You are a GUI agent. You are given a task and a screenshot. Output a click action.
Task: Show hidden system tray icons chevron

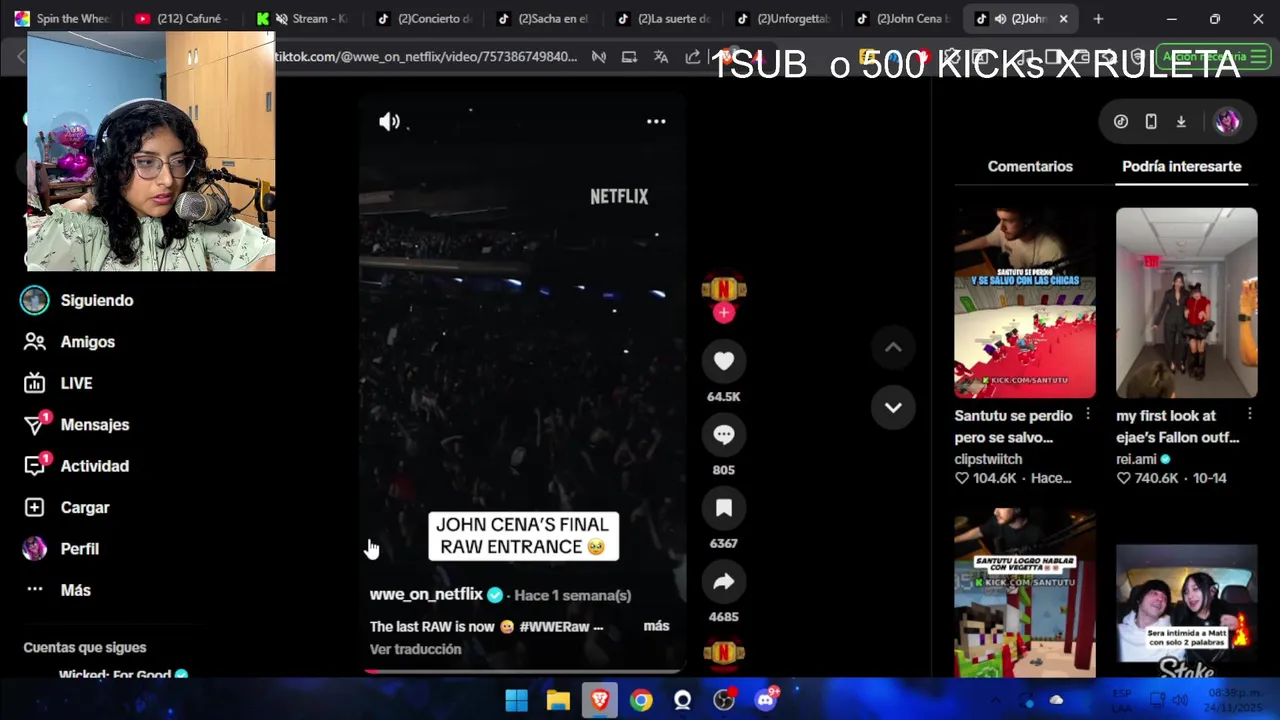click(x=995, y=700)
